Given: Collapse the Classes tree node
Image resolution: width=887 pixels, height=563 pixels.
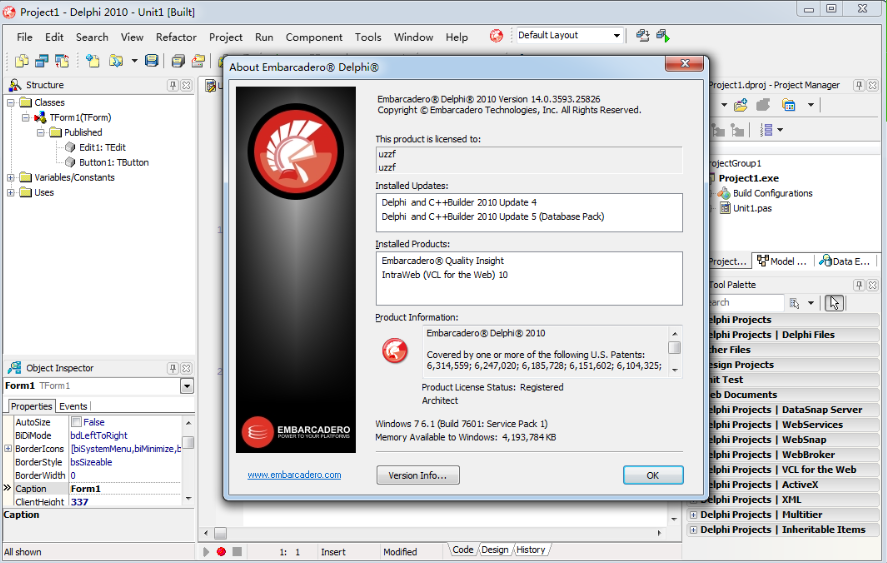Looking at the screenshot, I should point(11,102).
